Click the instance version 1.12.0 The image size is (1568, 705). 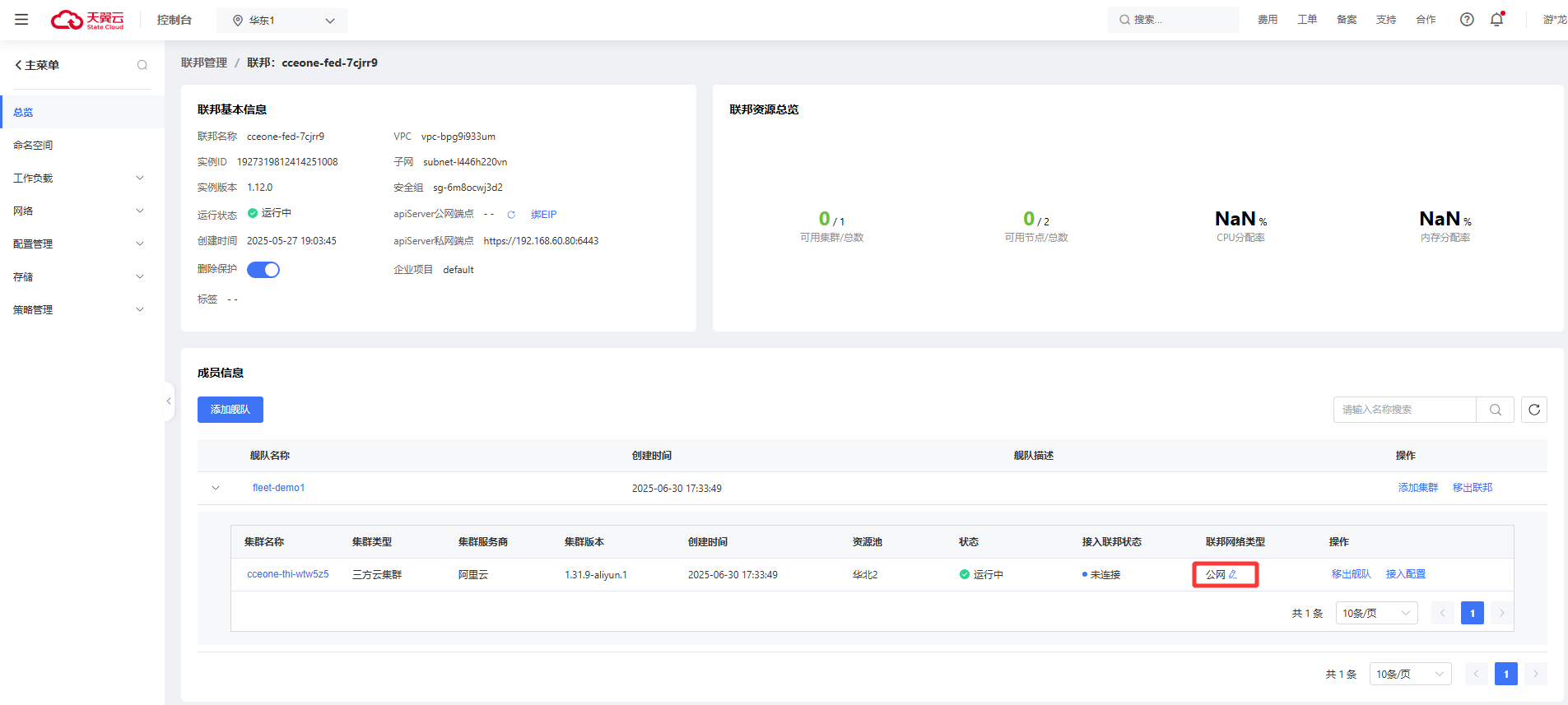click(x=260, y=188)
